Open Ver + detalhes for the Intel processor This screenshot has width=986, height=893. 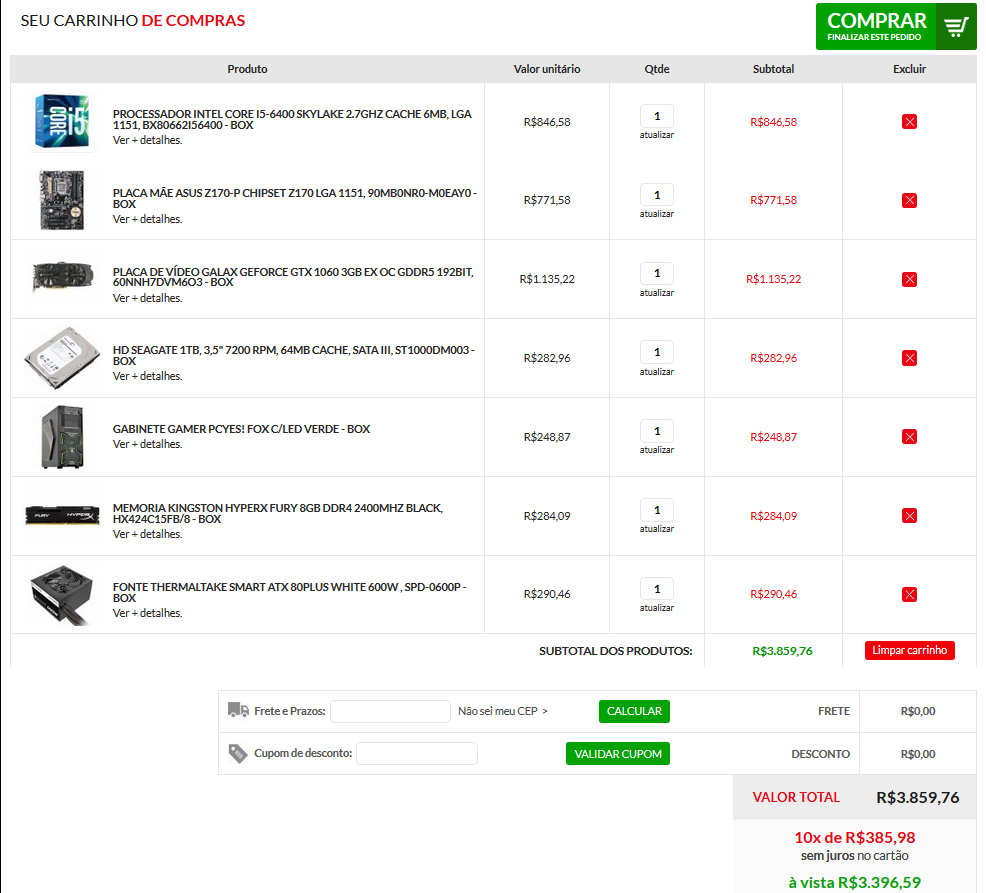pyautogui.click(x=148, y=140)
